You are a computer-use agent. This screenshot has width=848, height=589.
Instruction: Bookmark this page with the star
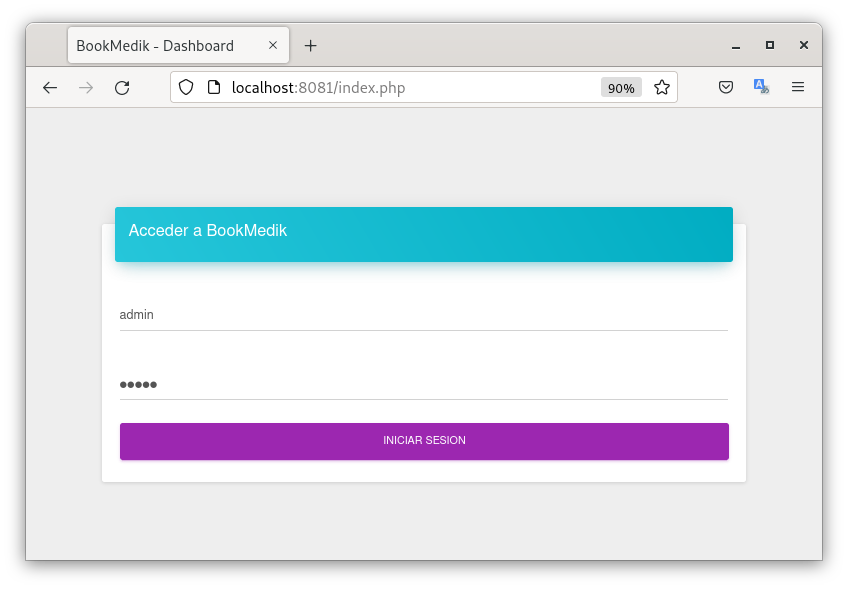[x=661, y=88]
